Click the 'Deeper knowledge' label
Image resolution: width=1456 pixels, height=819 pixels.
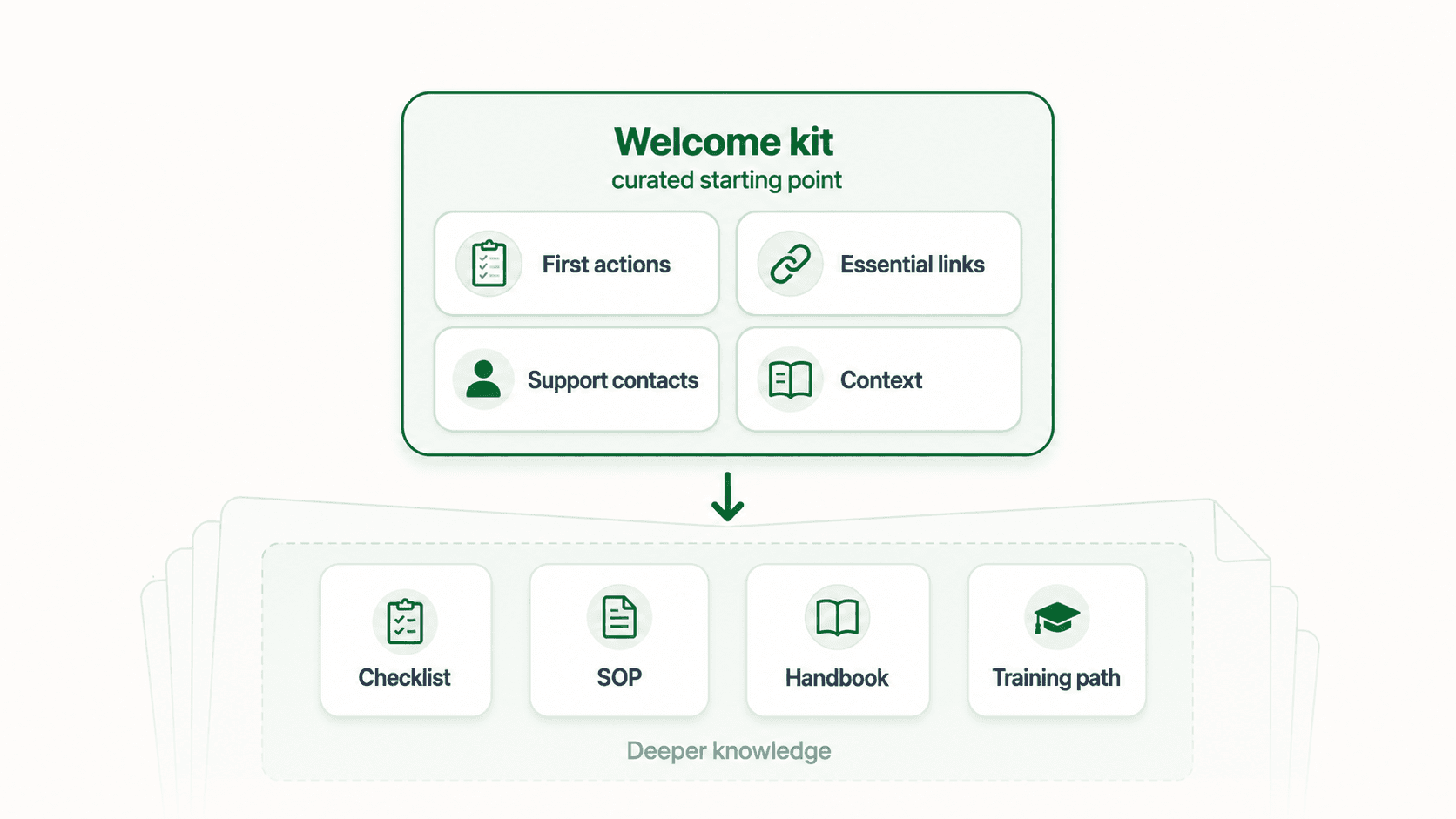pos(729,750)
